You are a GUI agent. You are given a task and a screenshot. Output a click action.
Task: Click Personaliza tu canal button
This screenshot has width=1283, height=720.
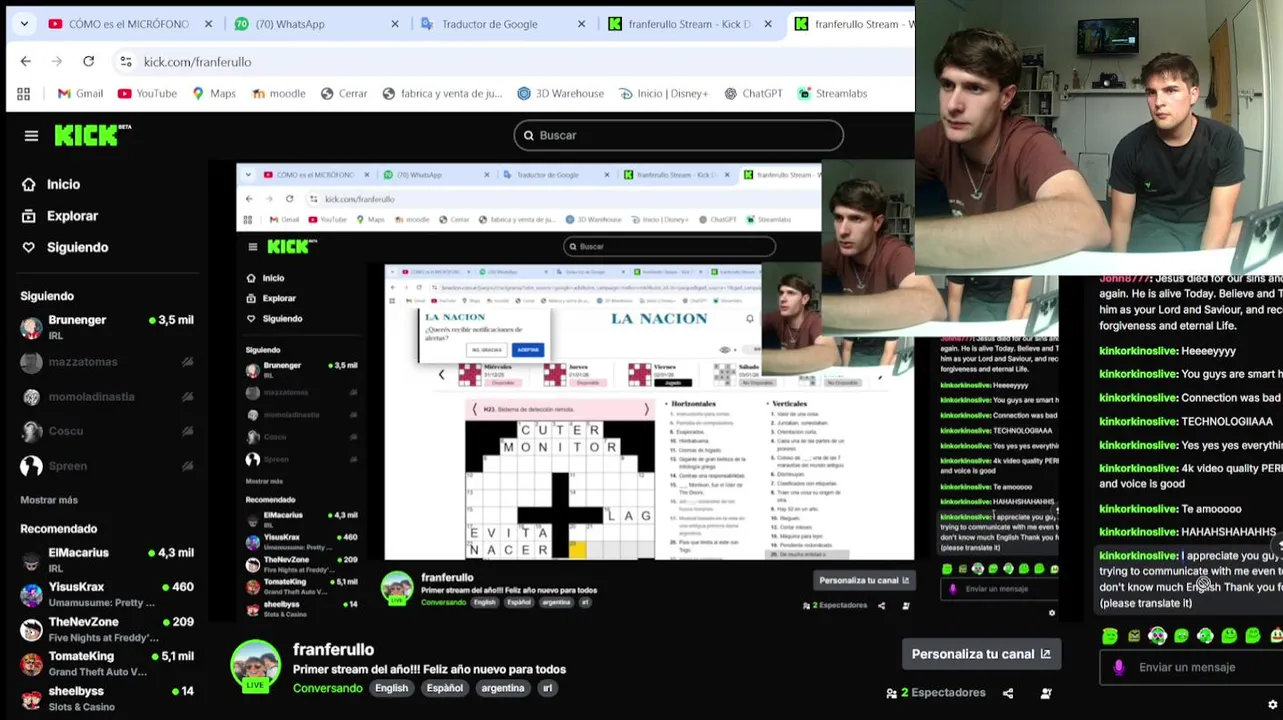981,654
